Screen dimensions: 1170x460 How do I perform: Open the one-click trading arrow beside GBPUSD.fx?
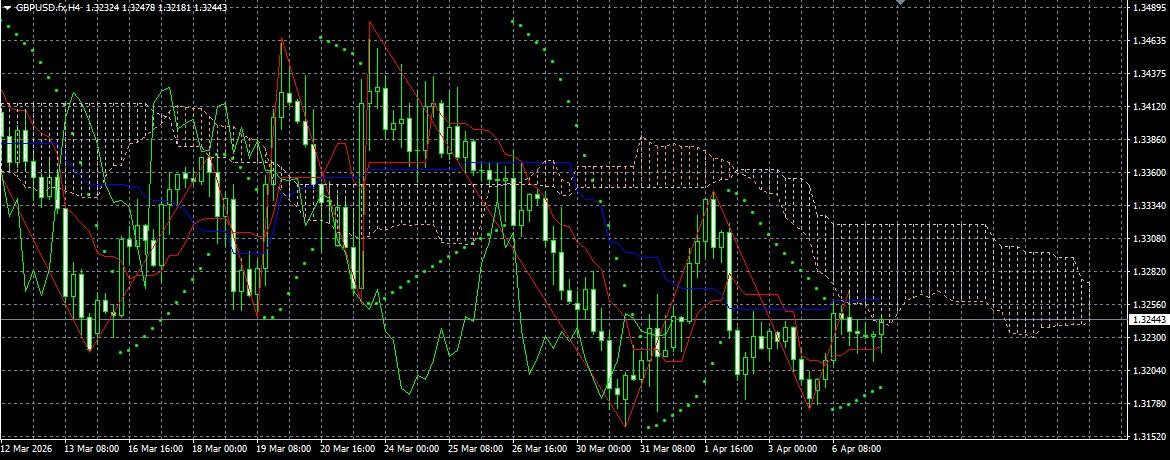click(5, 7)
